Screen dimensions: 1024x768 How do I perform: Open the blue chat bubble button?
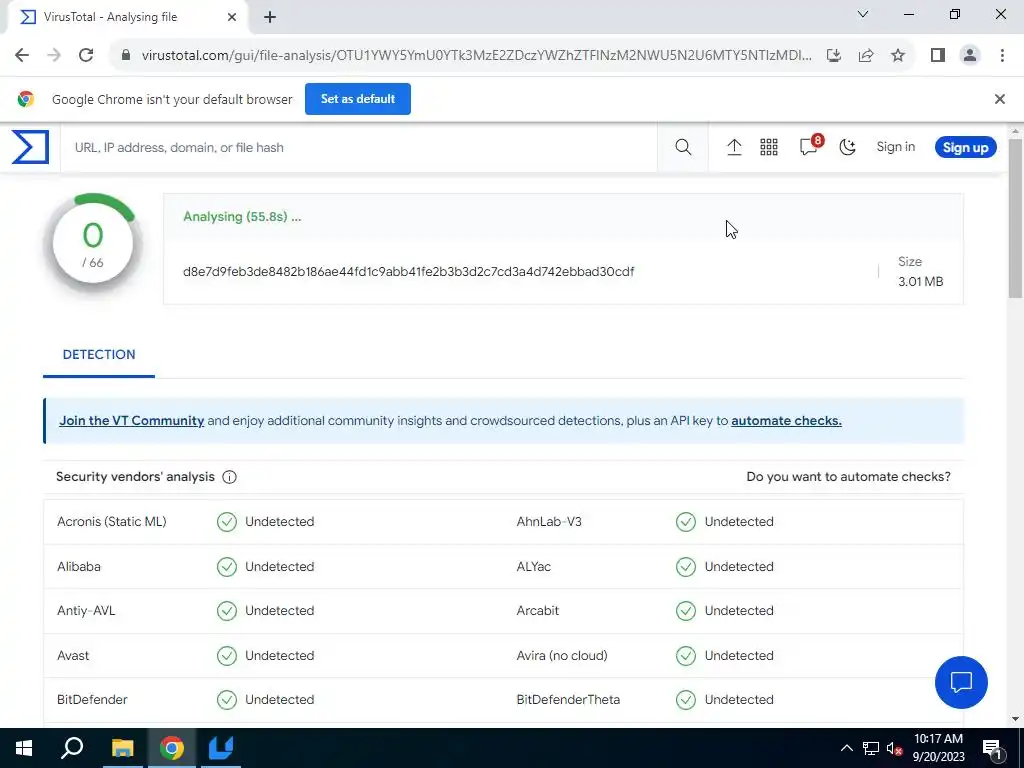[x=961, y=682]
